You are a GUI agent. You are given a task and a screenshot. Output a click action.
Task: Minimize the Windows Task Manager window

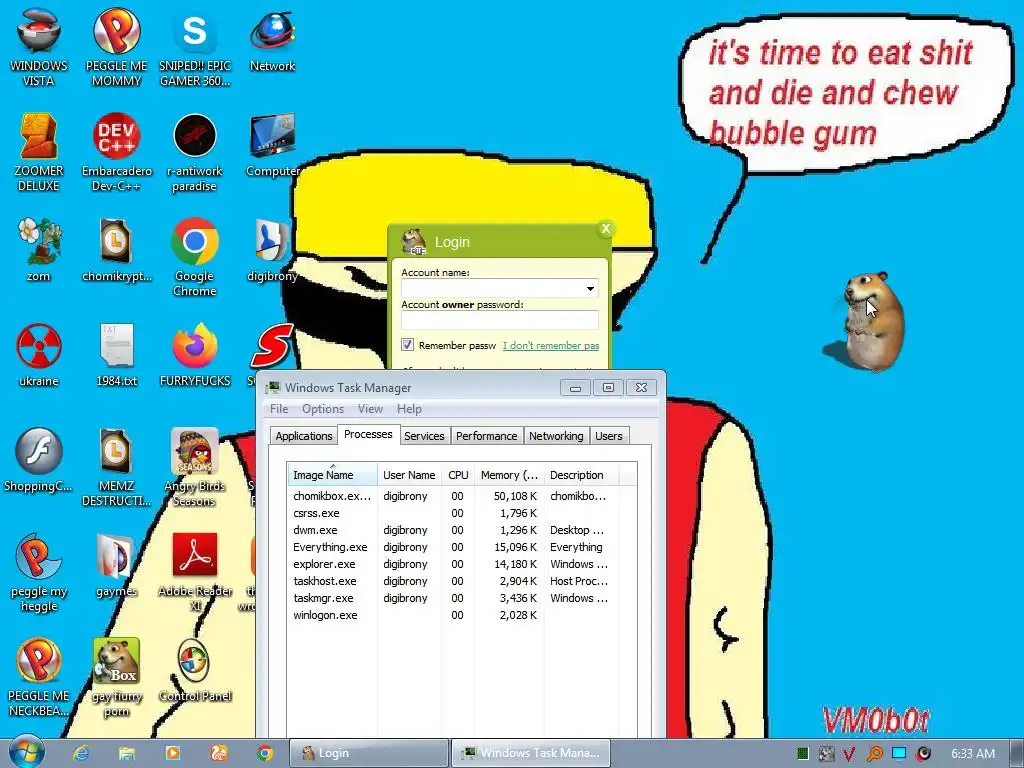575,388
